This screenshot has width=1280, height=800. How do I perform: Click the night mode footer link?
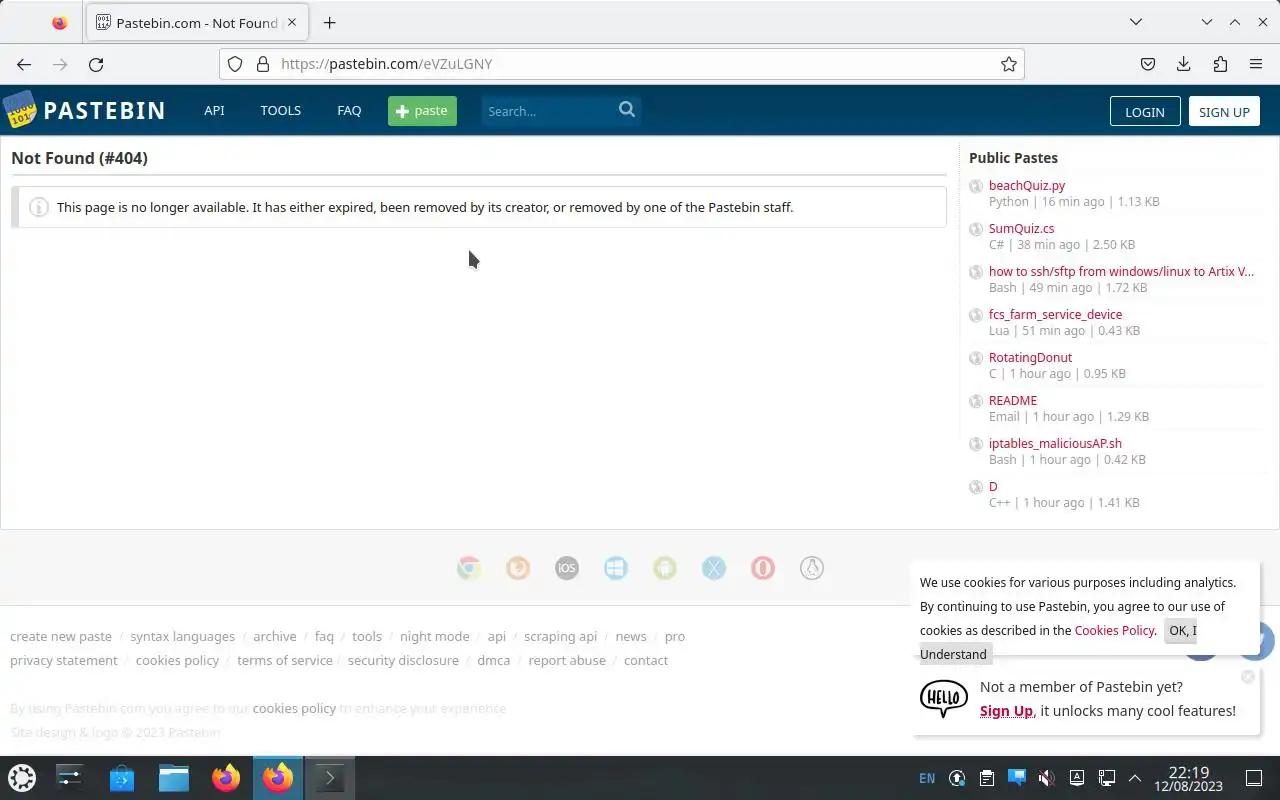click(434, 636)
